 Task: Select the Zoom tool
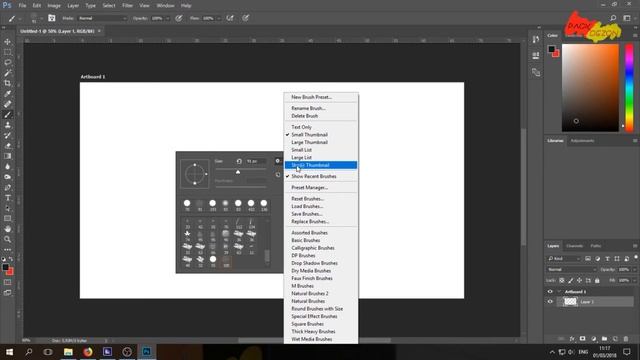point(7,240)
